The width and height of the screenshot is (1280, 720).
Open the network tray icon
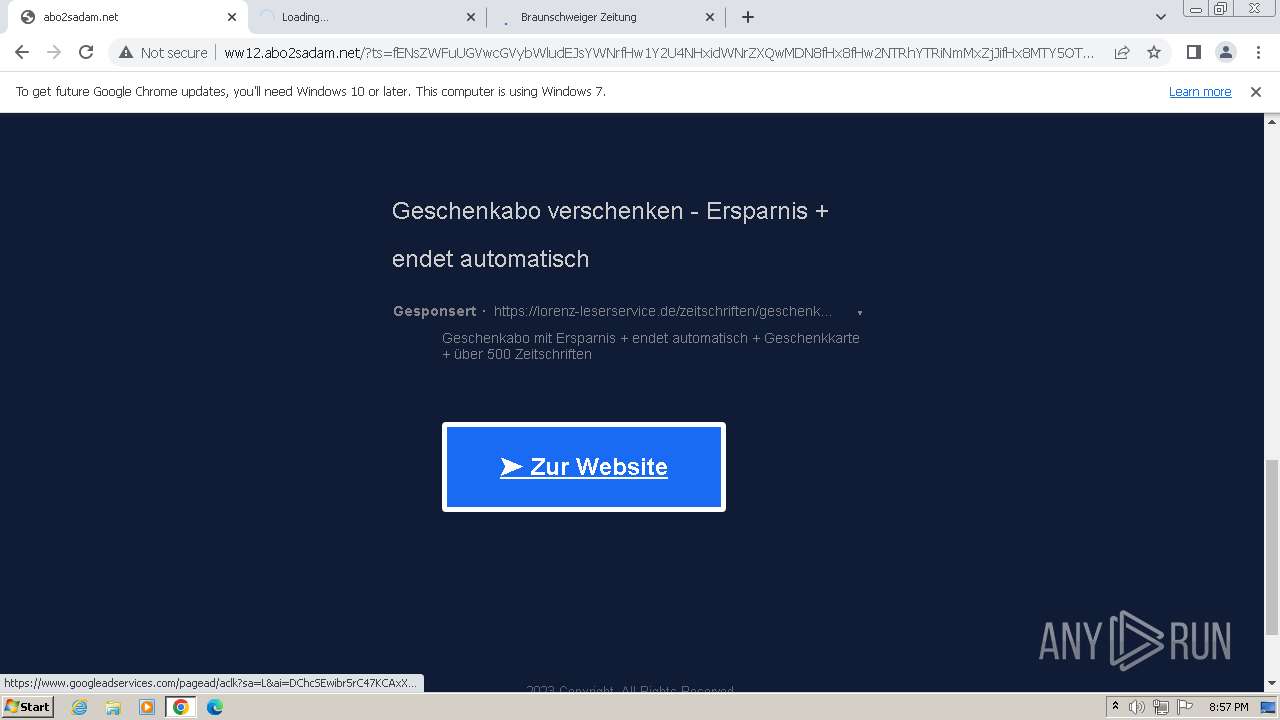pos(1161,707)
